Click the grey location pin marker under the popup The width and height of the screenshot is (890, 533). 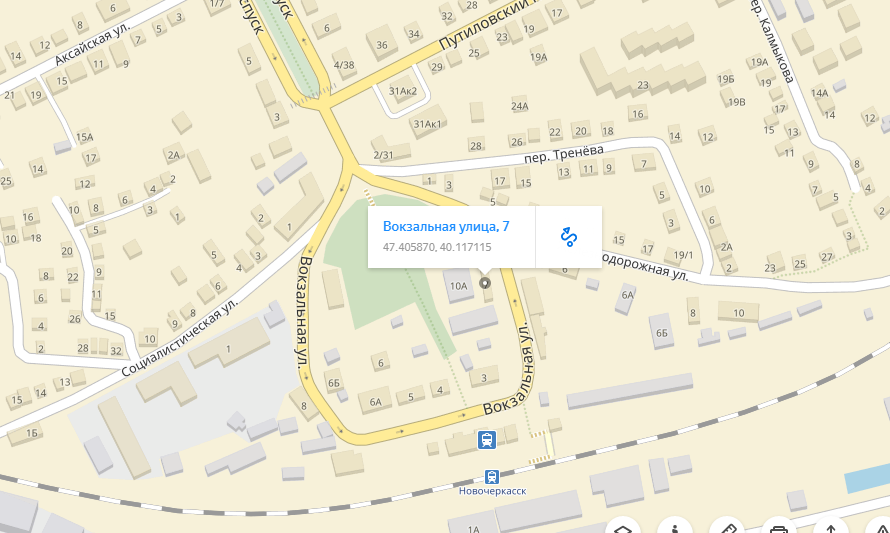484,283
